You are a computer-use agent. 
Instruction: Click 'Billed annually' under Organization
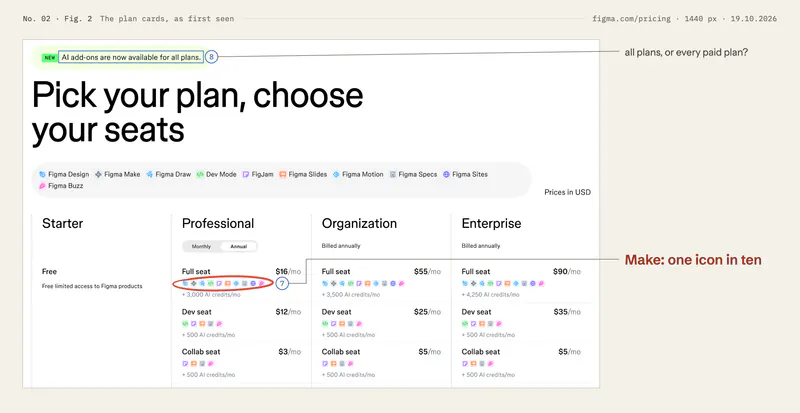(x=341, y=246)
